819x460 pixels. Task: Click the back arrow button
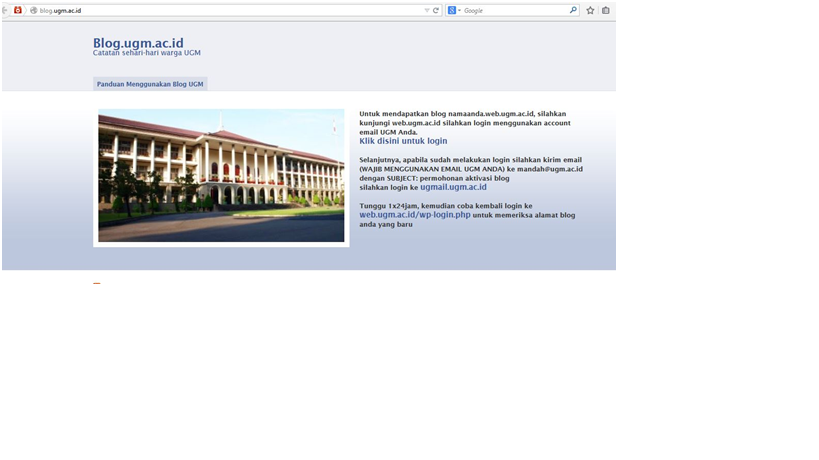[x=3, y=10]
